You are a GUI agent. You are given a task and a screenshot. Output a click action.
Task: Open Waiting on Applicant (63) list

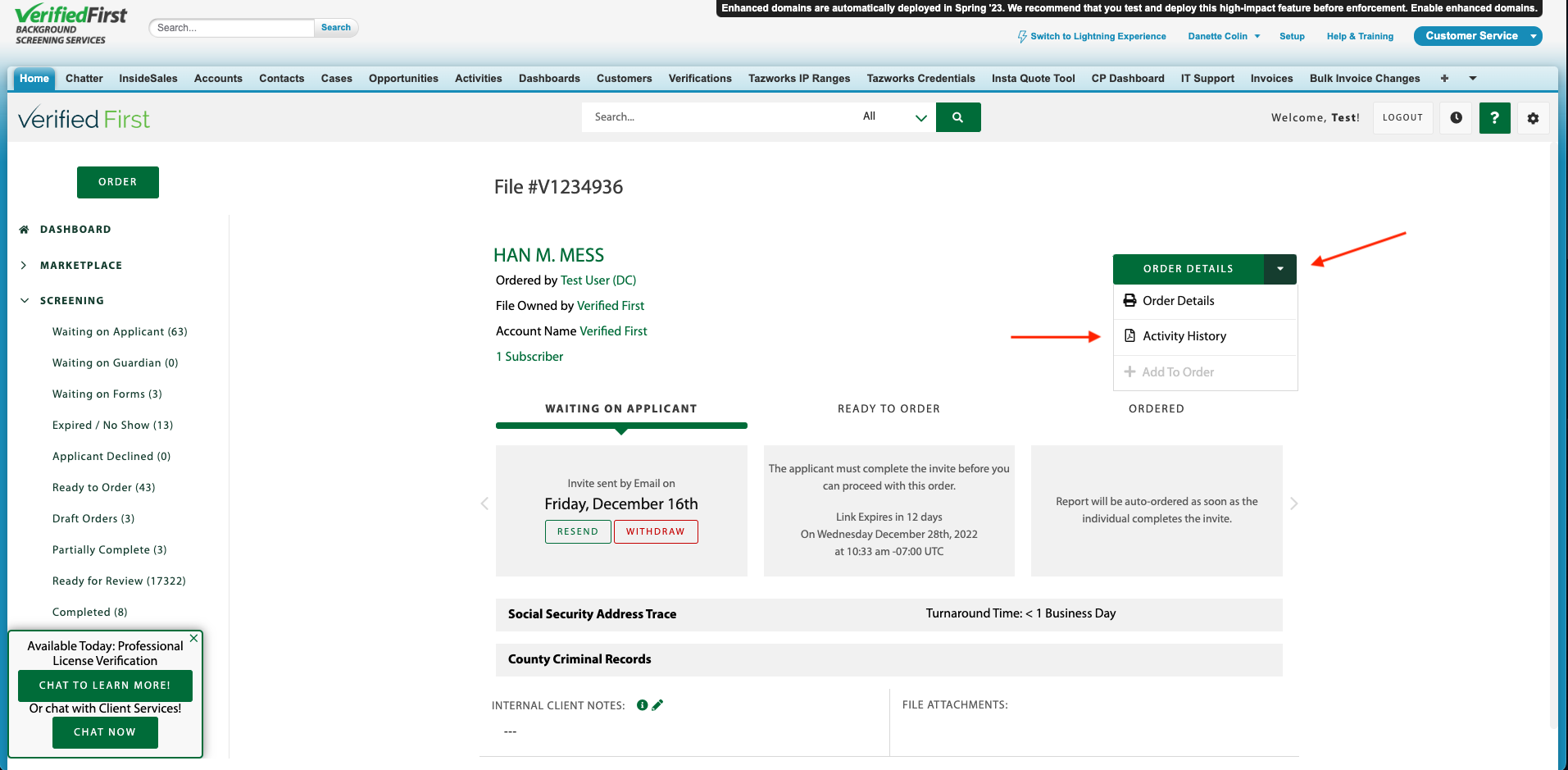click(120, 332)
